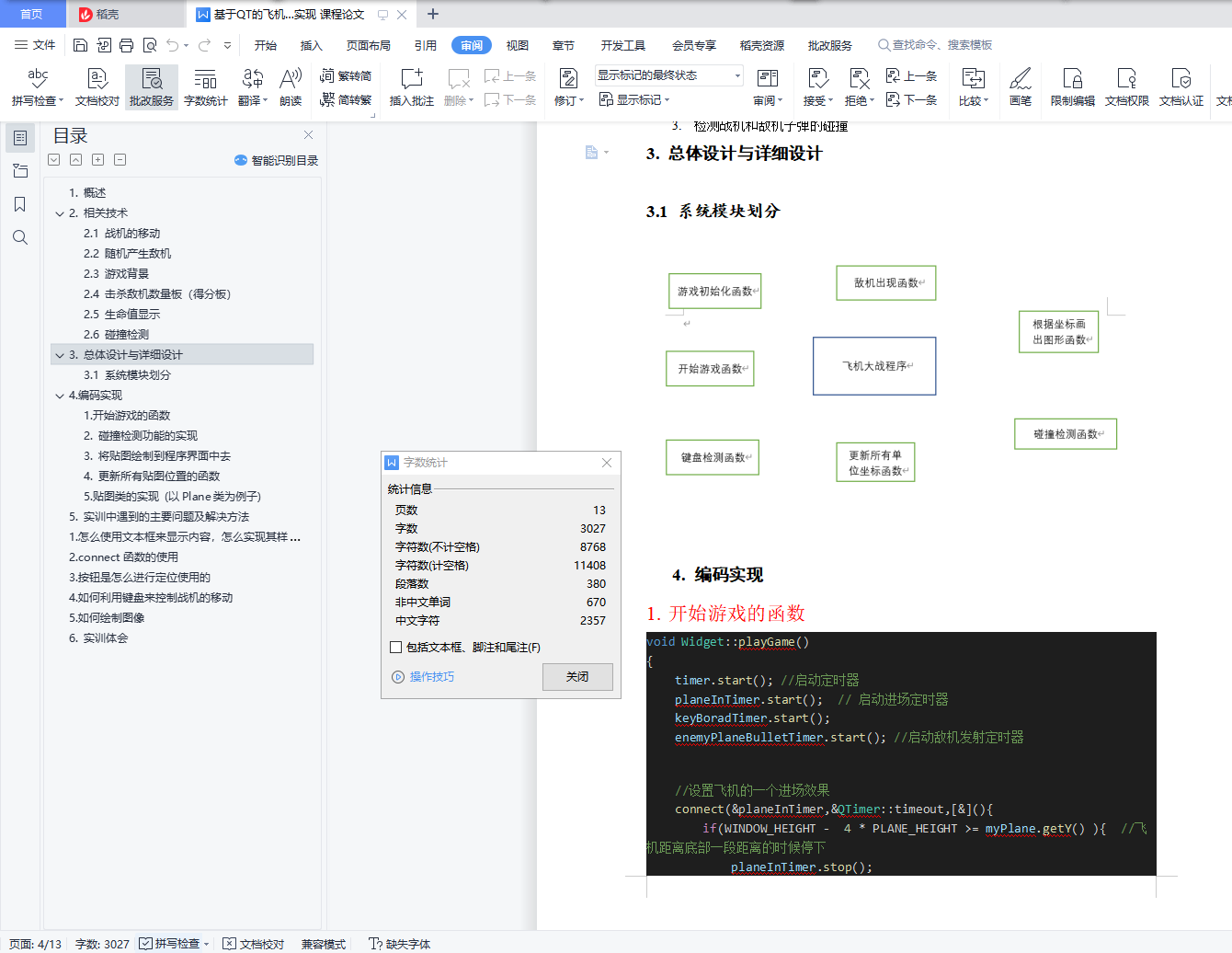Jump to 6. 实训体会 in outline
This screenshot has width=1232, height=953.
click(x=98, y=638)
